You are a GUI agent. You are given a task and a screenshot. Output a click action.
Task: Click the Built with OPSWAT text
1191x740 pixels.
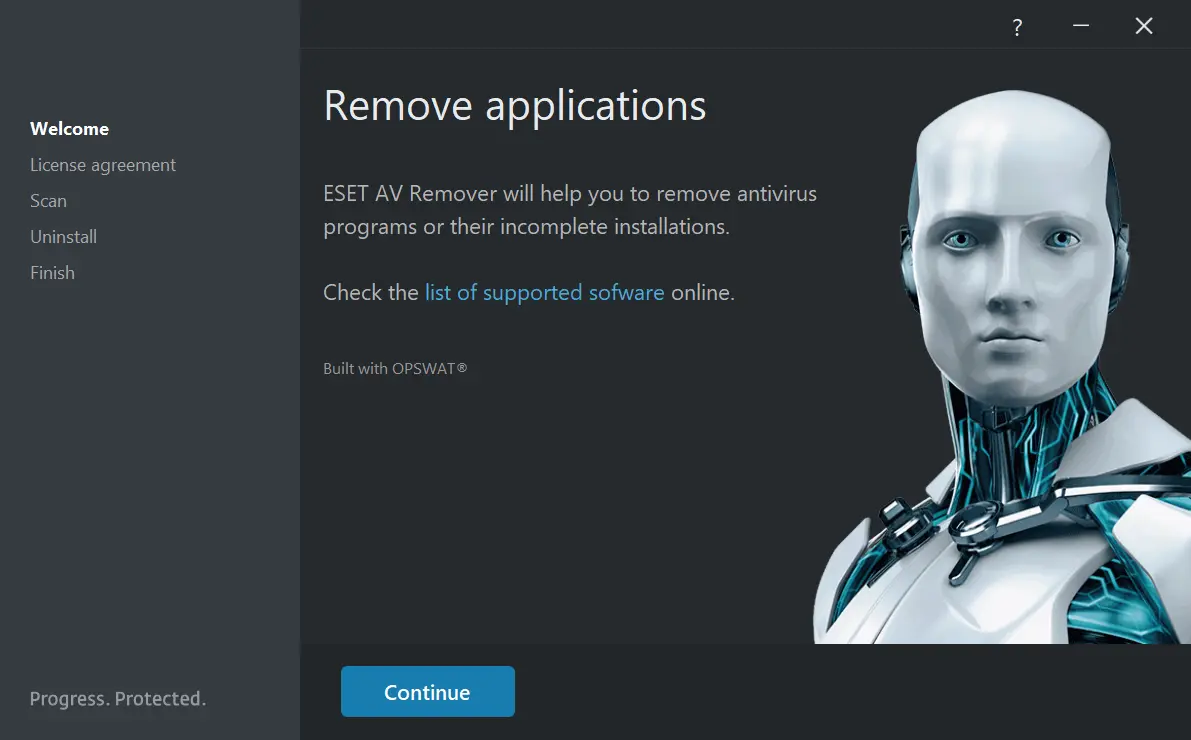click(x=395, y=368)
